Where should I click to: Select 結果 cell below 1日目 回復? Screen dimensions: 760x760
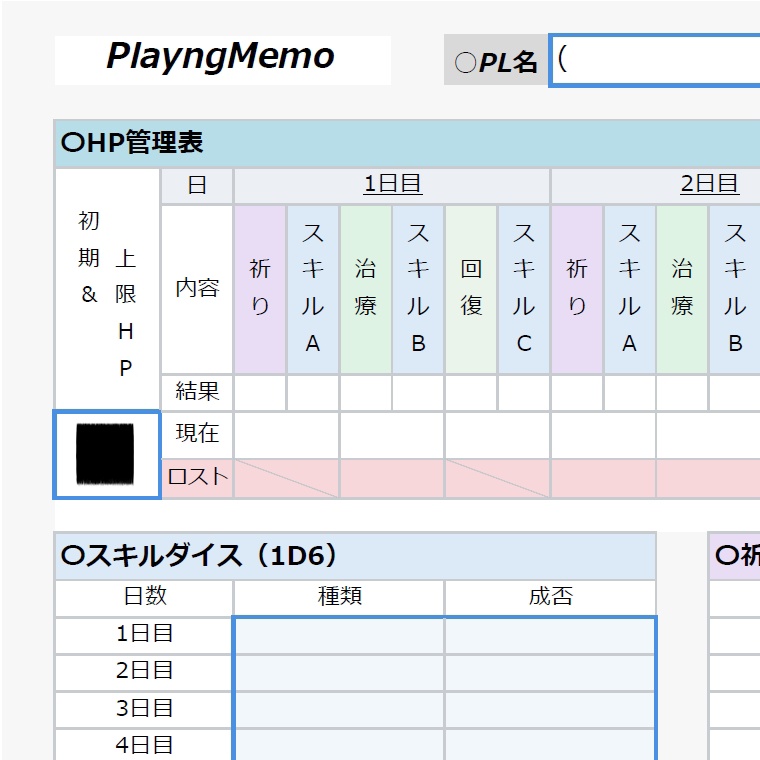click(x=471, y=392)
